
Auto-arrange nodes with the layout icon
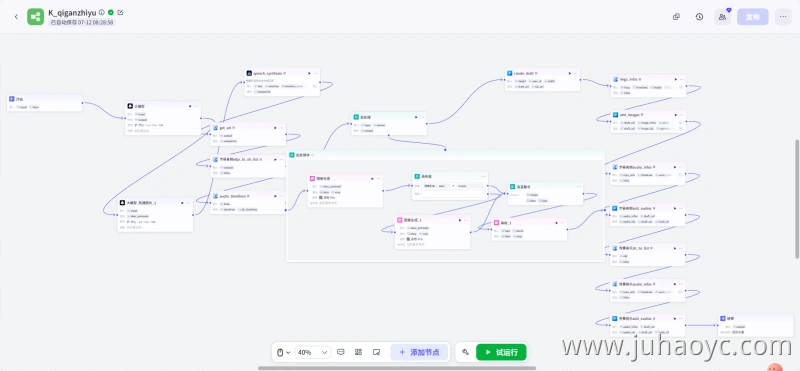coord(359,352)
